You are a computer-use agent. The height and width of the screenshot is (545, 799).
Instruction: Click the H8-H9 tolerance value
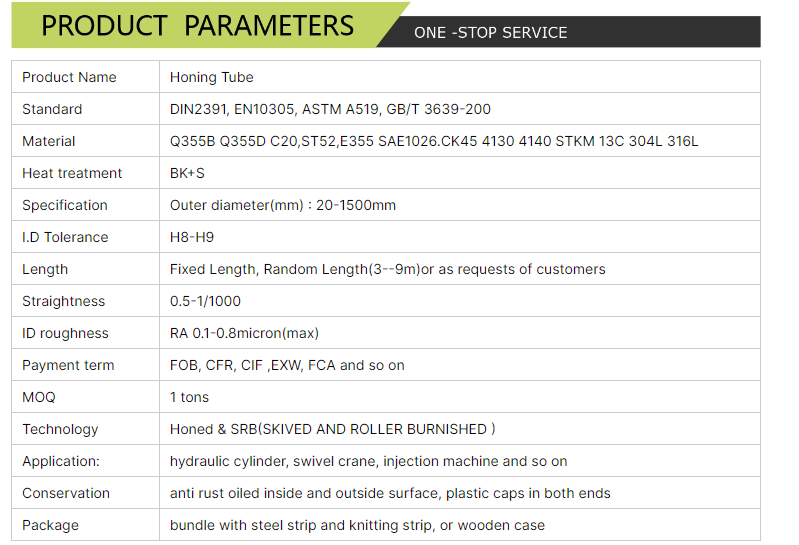192,237
